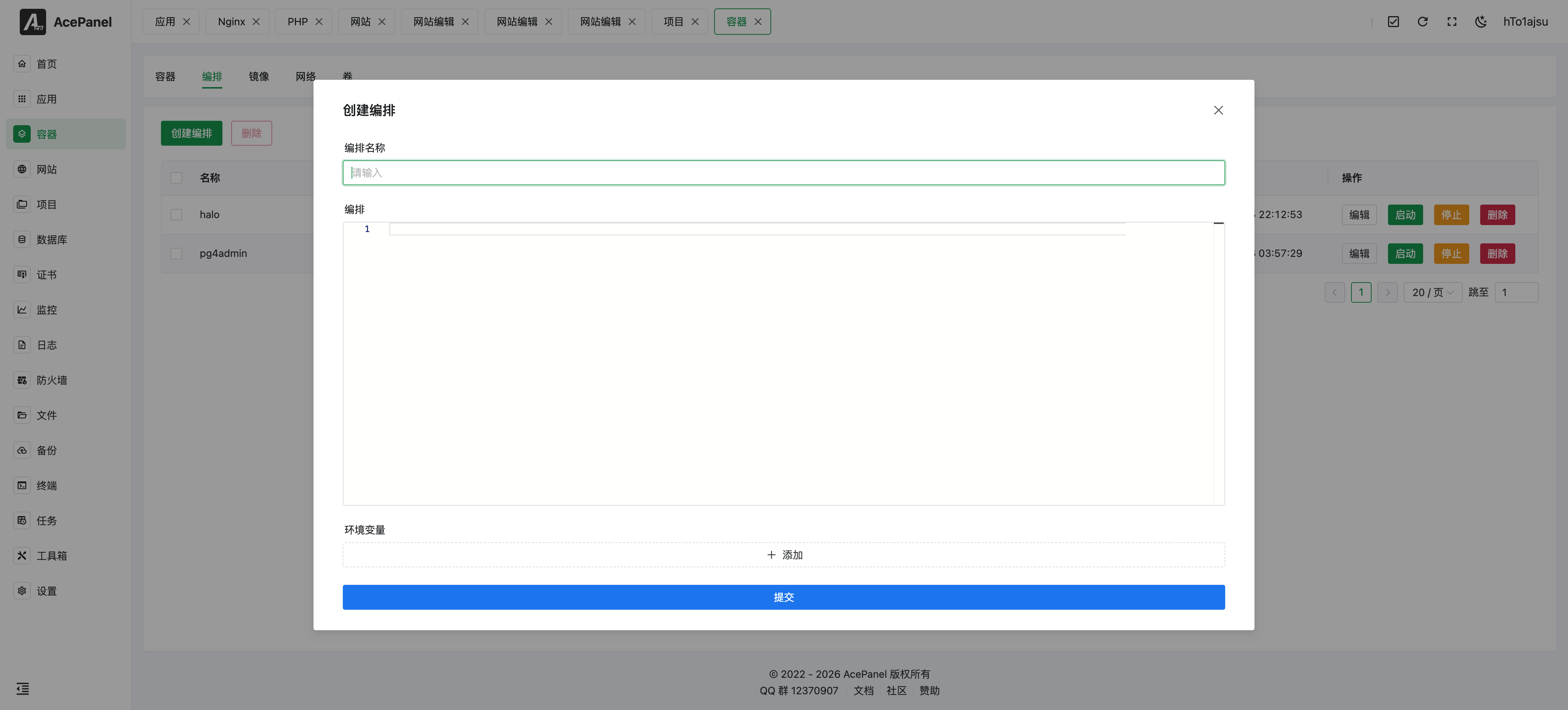Click the toolbox icon in sidebar
The width and height of the screenshot is (1568, 710).
click(22, 555)
